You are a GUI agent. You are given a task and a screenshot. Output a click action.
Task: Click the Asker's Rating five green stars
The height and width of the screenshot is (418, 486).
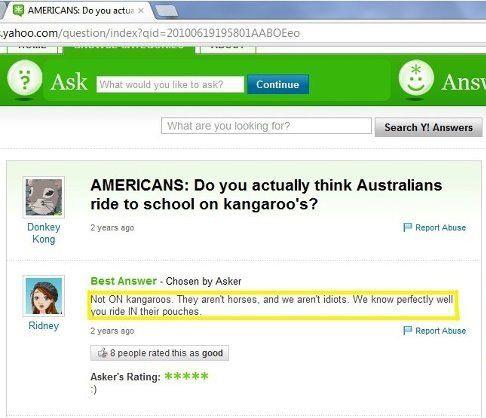186,376
